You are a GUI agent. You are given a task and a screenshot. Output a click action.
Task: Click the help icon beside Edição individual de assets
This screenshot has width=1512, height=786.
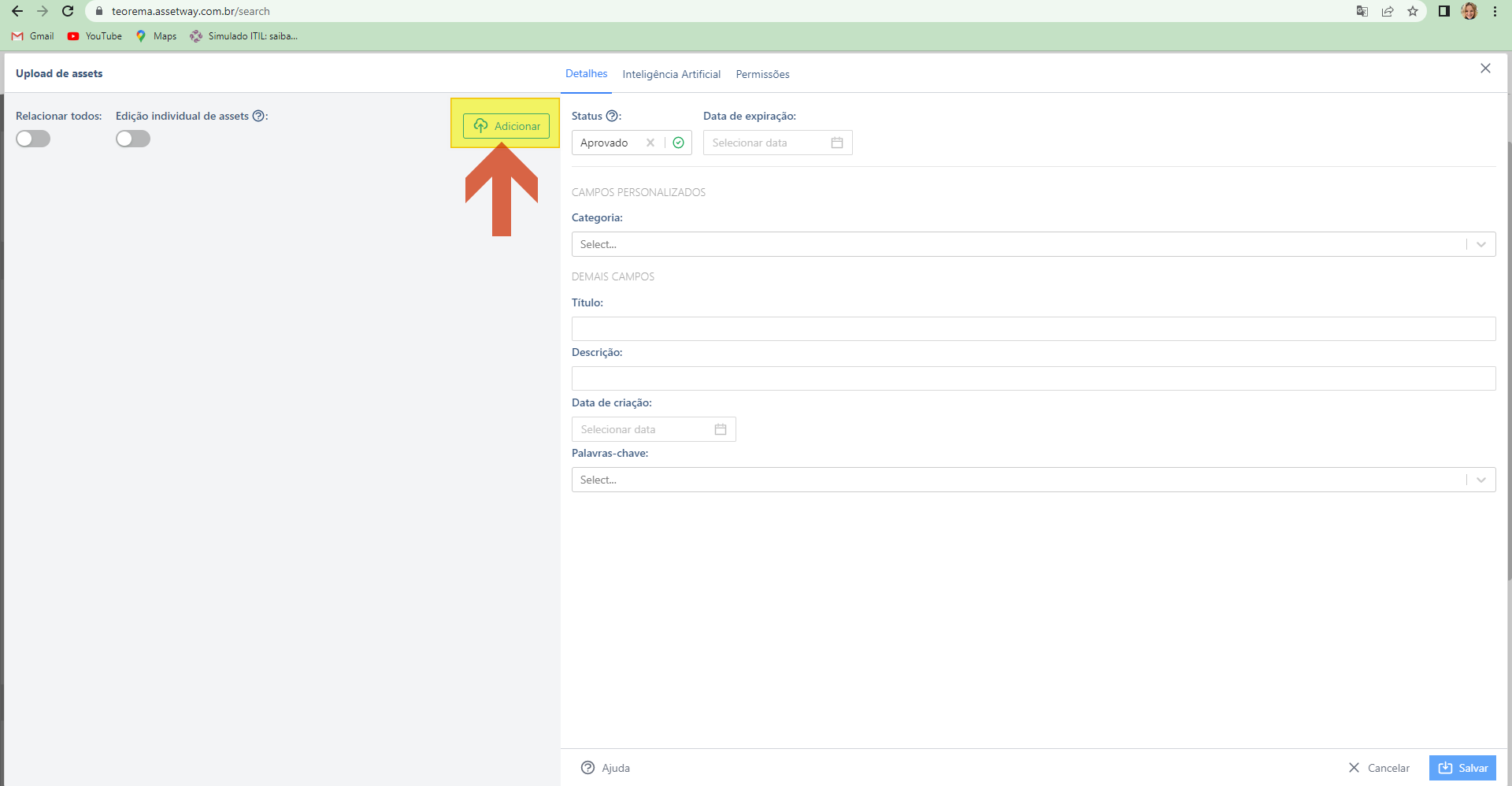pyautogui.click(x=258, y=116)
